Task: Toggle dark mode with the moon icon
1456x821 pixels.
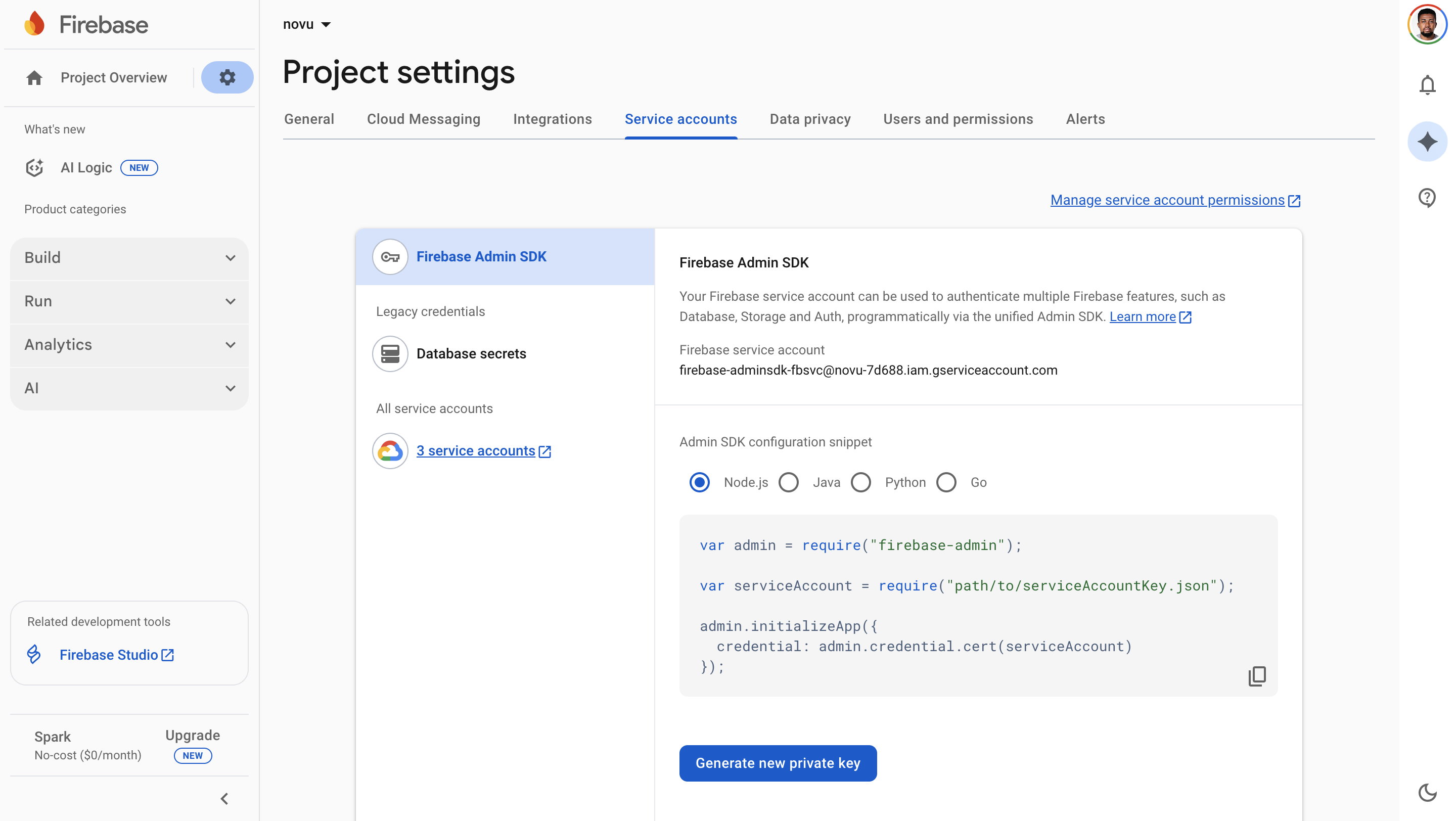Action: (1428, 793)
